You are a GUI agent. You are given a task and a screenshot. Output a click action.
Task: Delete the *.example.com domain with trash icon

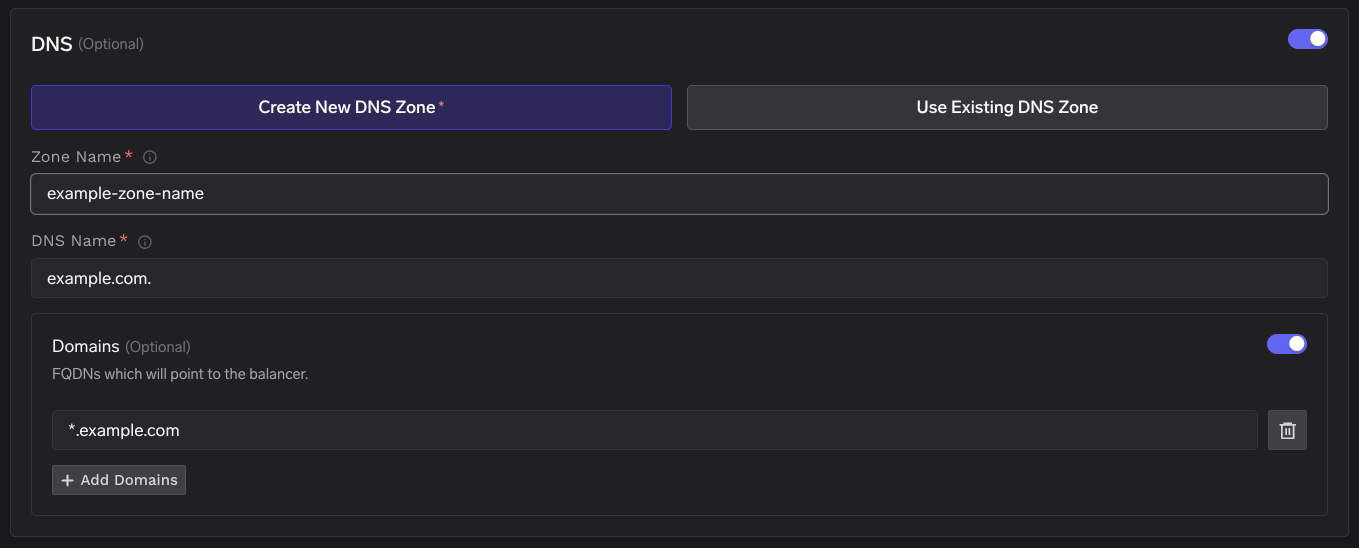[1287, 430]
